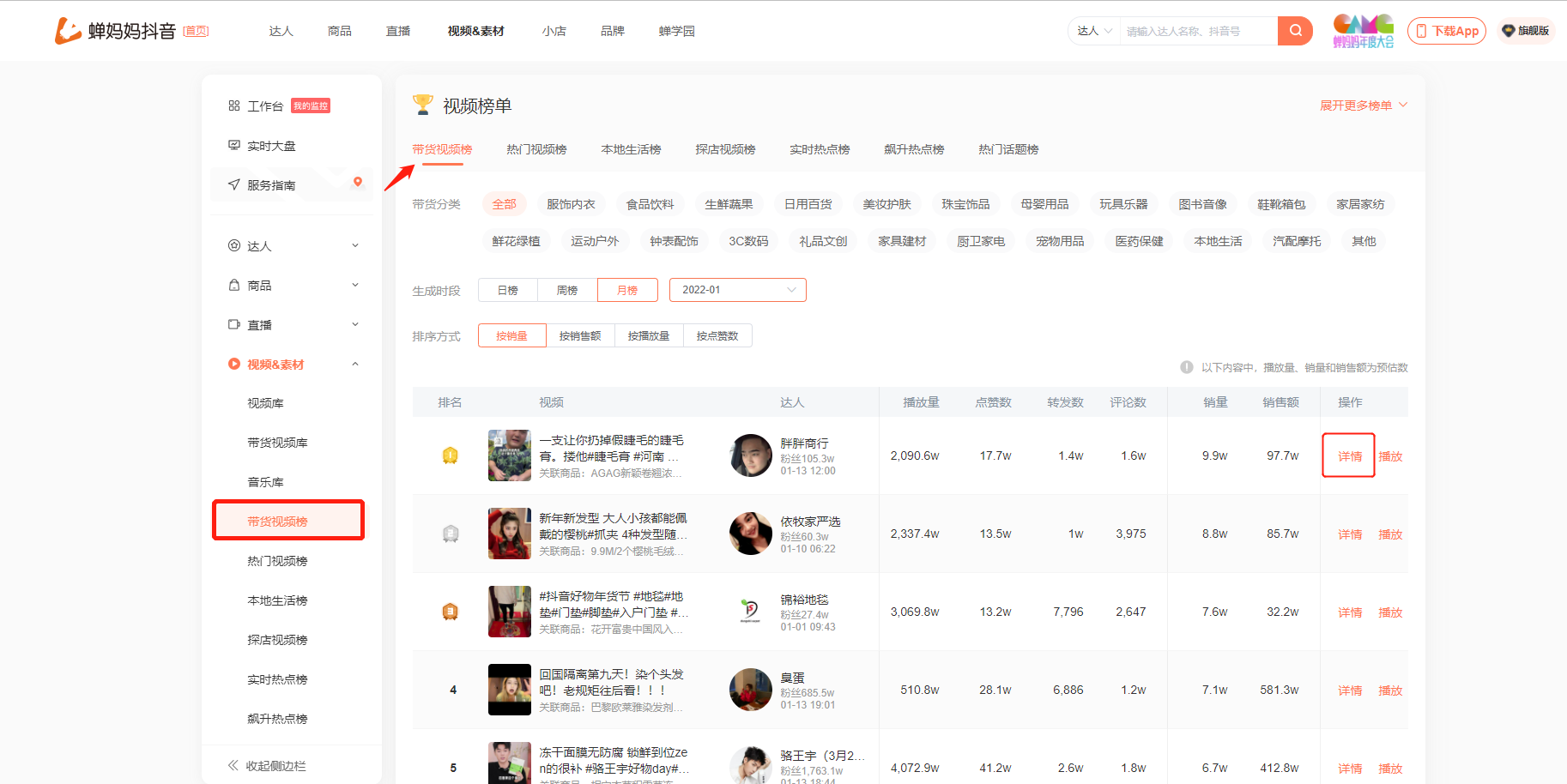1567x784 pixels.
Task: Click the 蝉妈妈抖音 logo icon
Action: pos(68,31)
